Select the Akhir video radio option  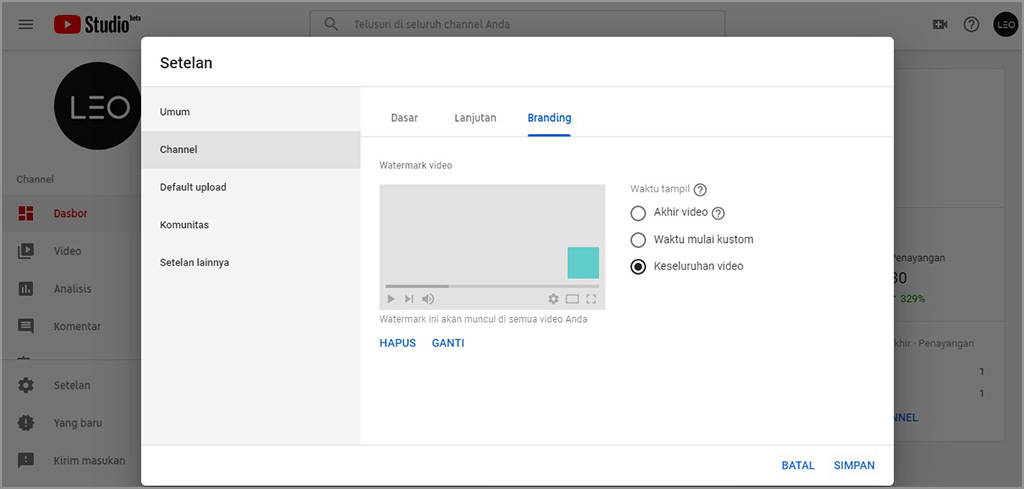coord(638,213)
